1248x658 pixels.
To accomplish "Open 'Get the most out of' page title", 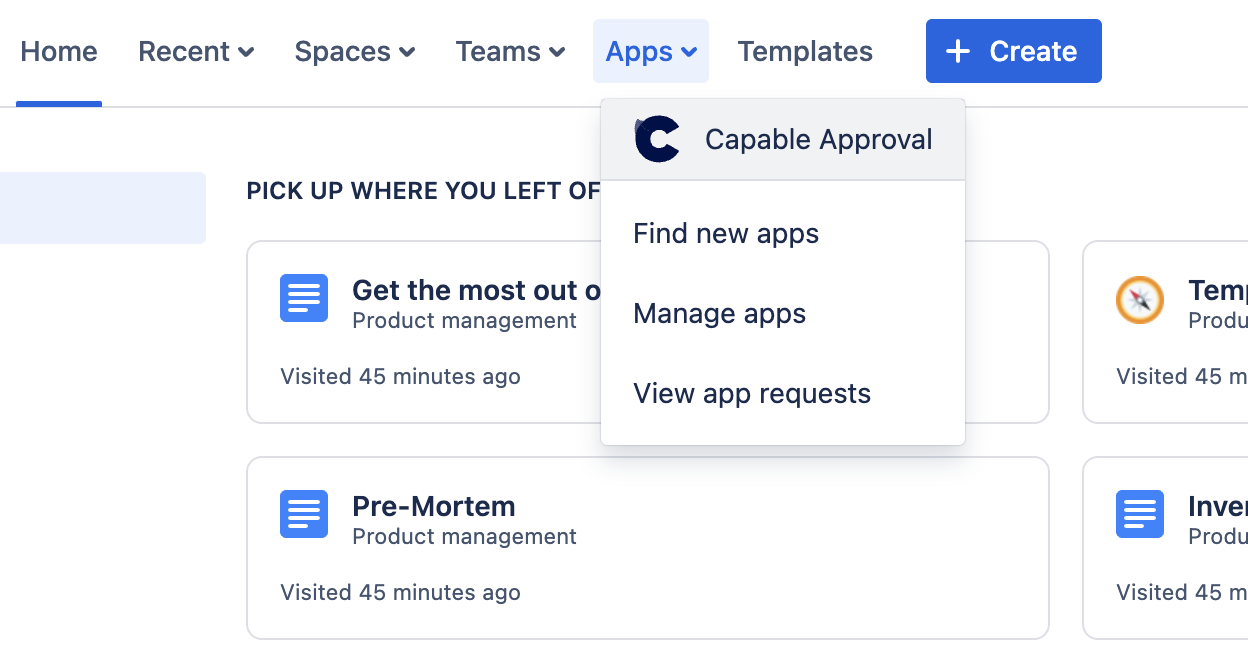I will pyautogui.click(x=476, y=290).
